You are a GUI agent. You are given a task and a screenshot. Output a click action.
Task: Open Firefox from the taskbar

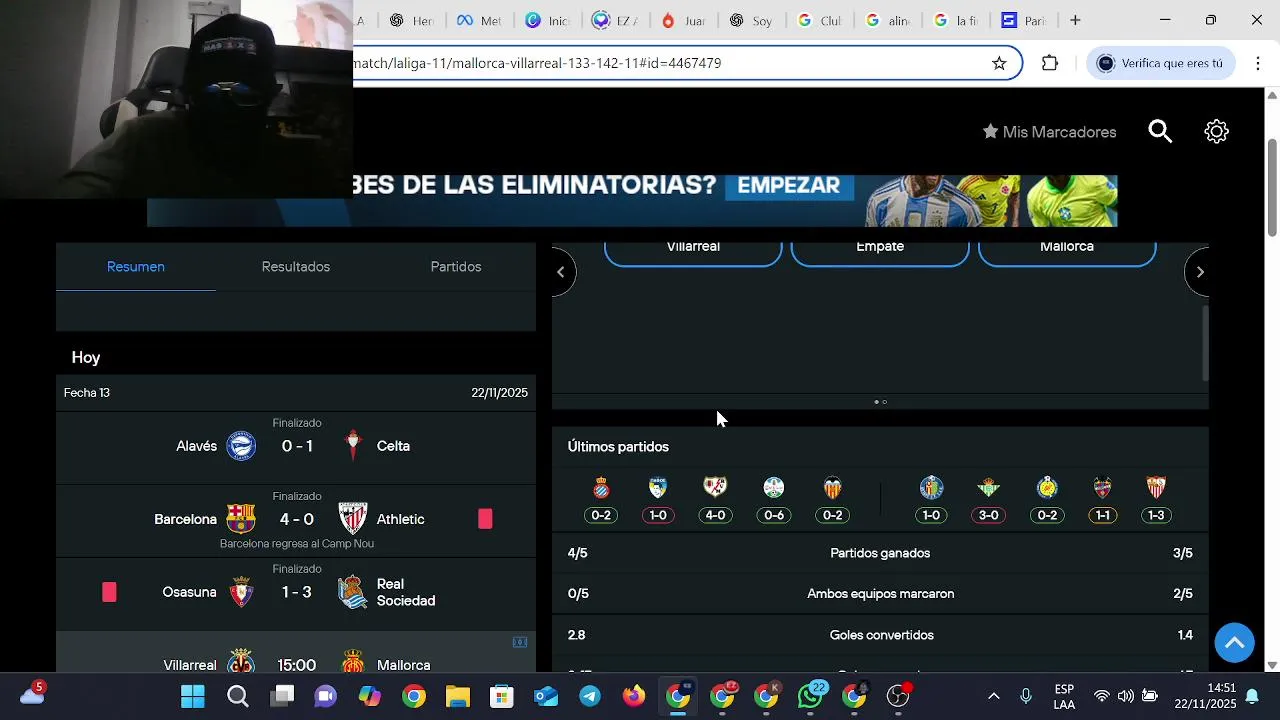click(x=634, y=696)
